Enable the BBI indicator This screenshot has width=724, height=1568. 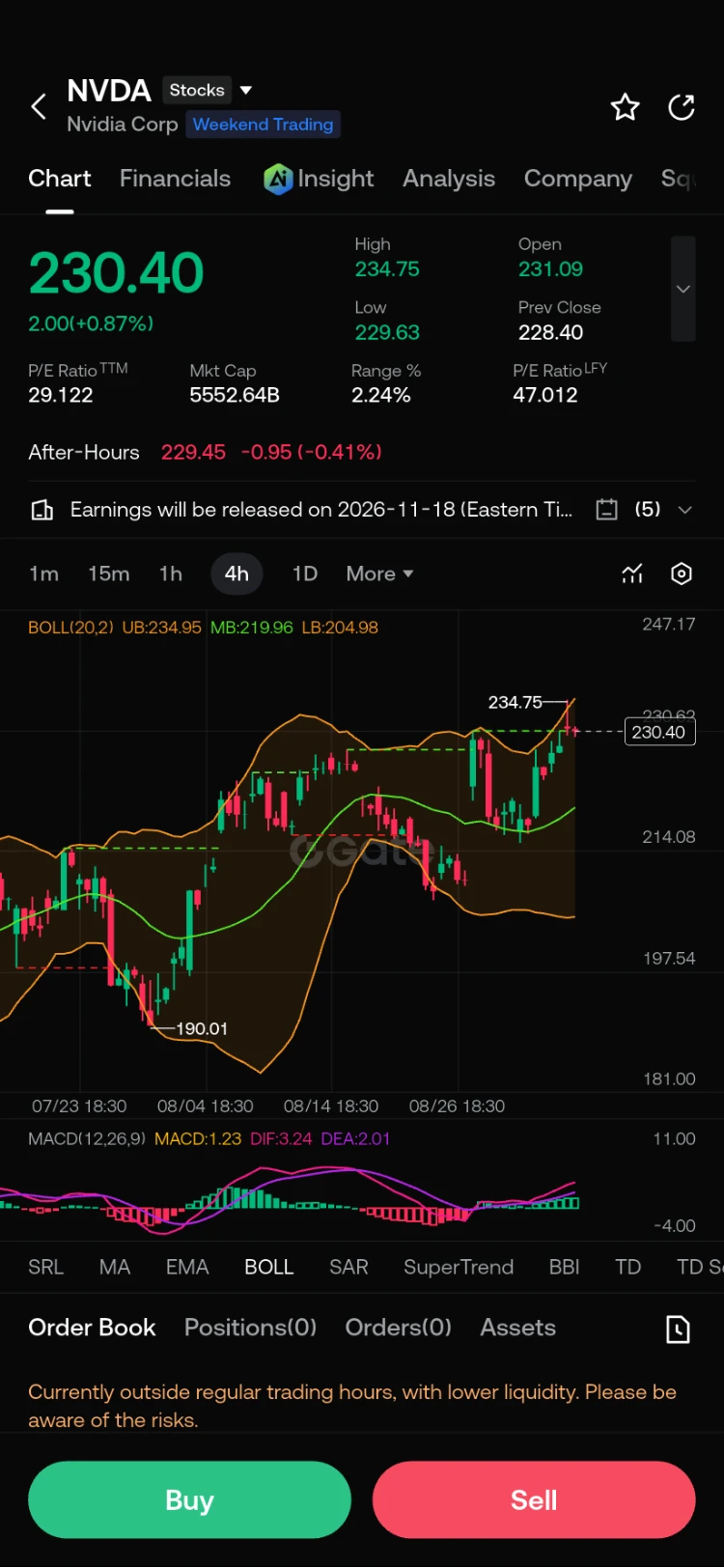(564, 1267)
